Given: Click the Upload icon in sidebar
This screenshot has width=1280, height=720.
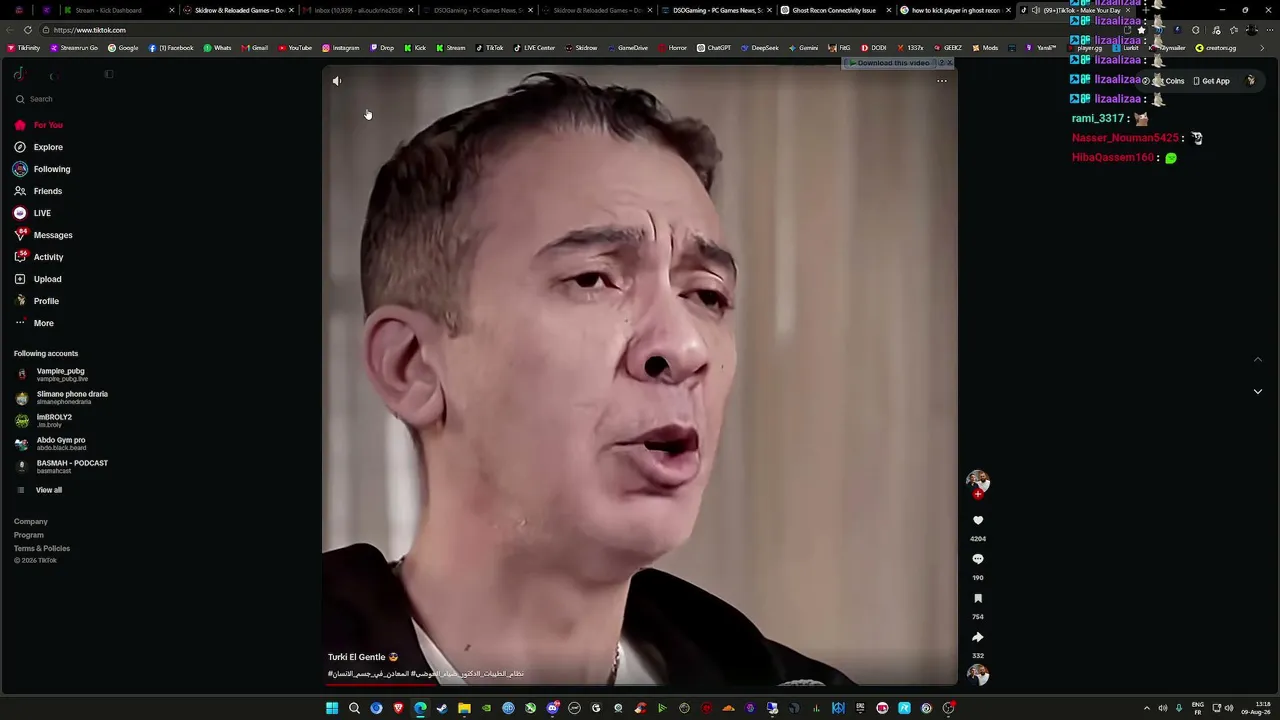Looking at the screenshot, I should 20,279.
